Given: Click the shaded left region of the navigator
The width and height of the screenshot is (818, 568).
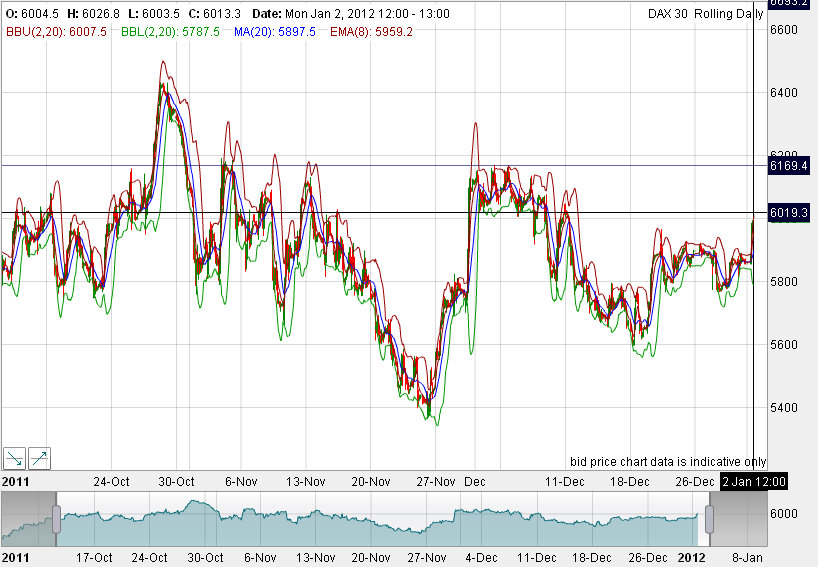Looking at the screenshot, I should coord(28,519).
